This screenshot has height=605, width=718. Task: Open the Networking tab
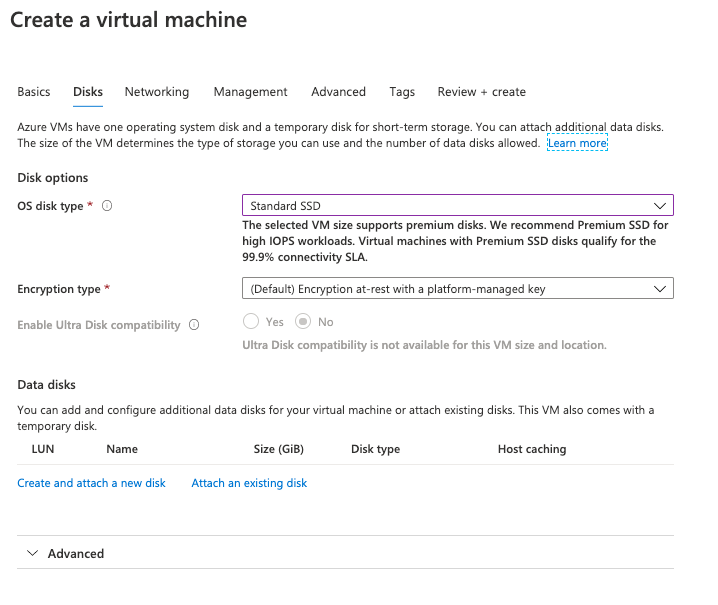(157, 92)
